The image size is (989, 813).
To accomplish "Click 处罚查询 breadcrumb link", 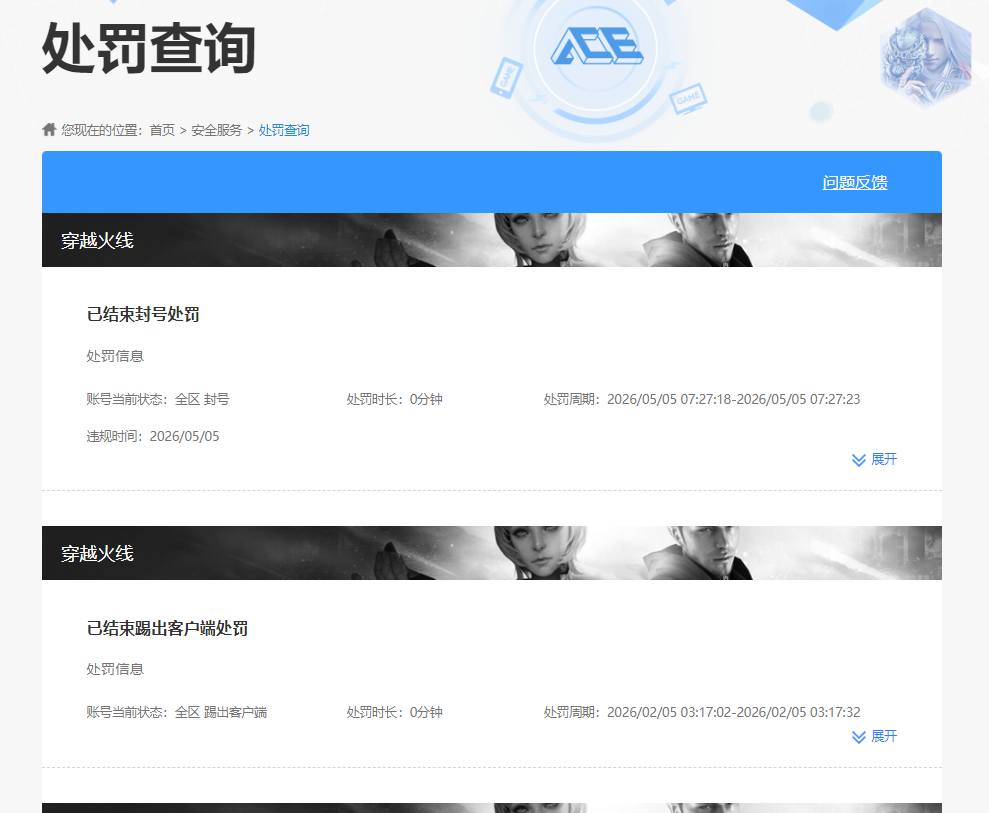I will click(x=284, y=130).
